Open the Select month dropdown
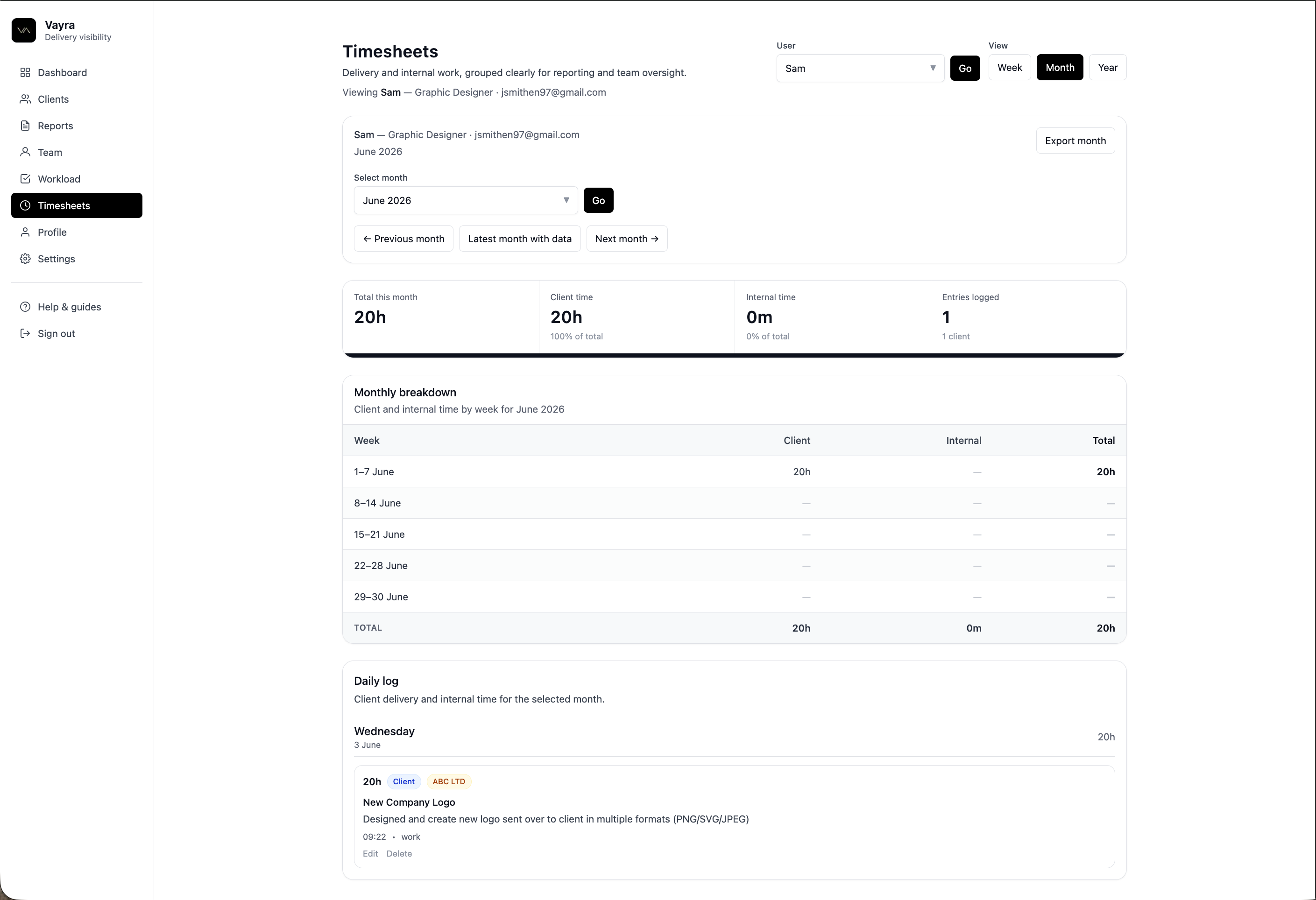 pyautogui.click(x=466, y=200)
